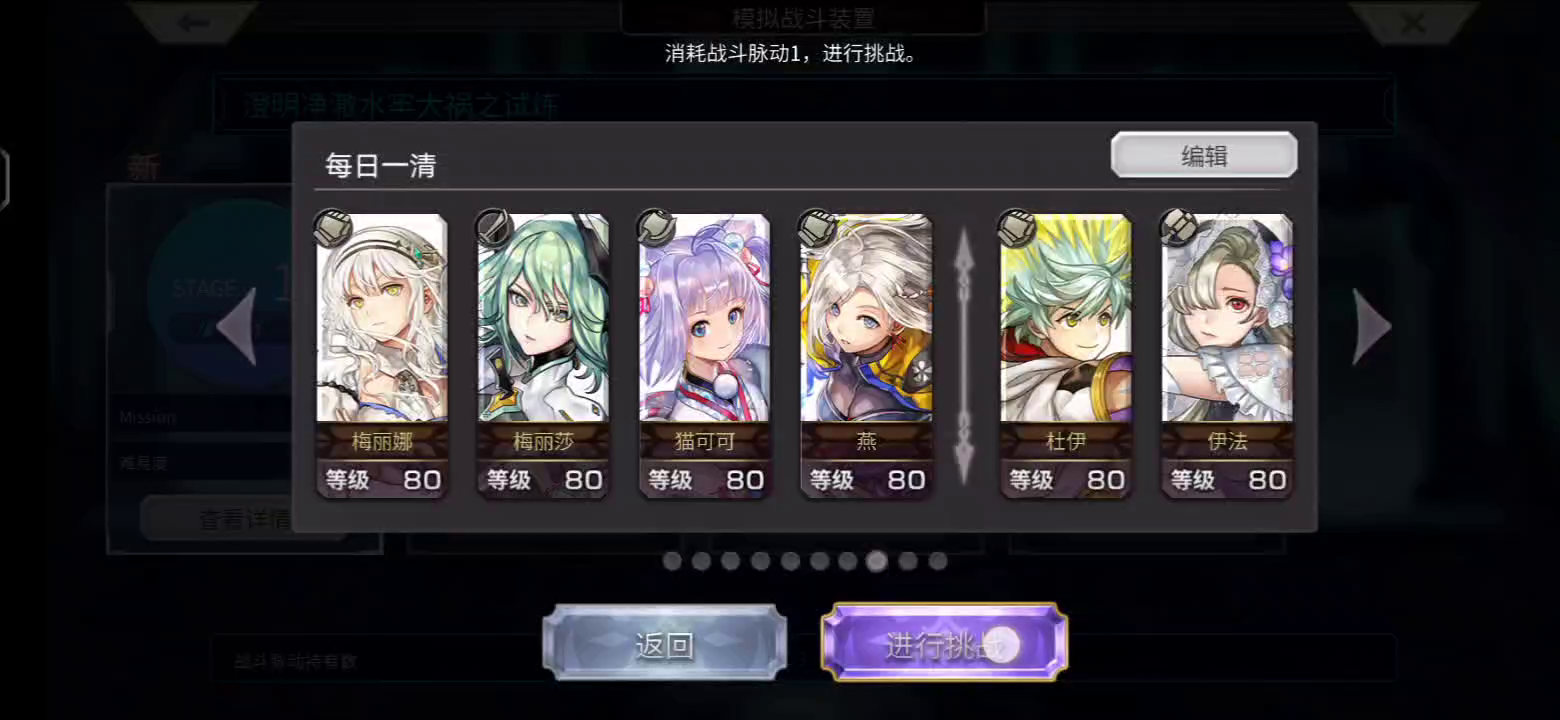Choose the 燕 character card
Viewport: 1560px width, 720px height.
point(866,356)
